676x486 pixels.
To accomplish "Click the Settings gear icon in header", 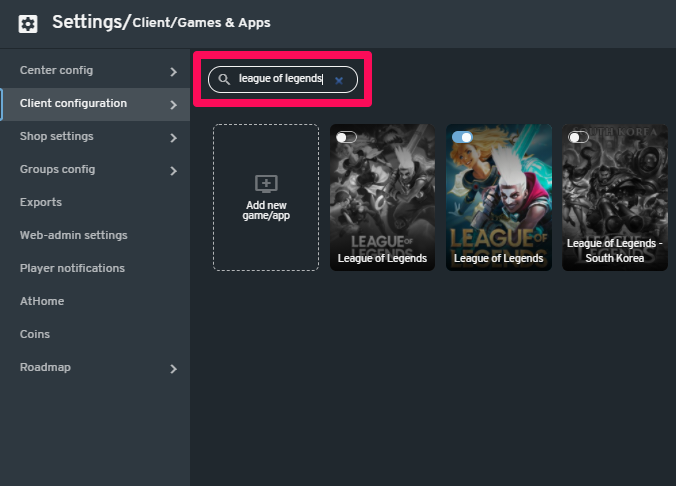I will pos(28,24).
